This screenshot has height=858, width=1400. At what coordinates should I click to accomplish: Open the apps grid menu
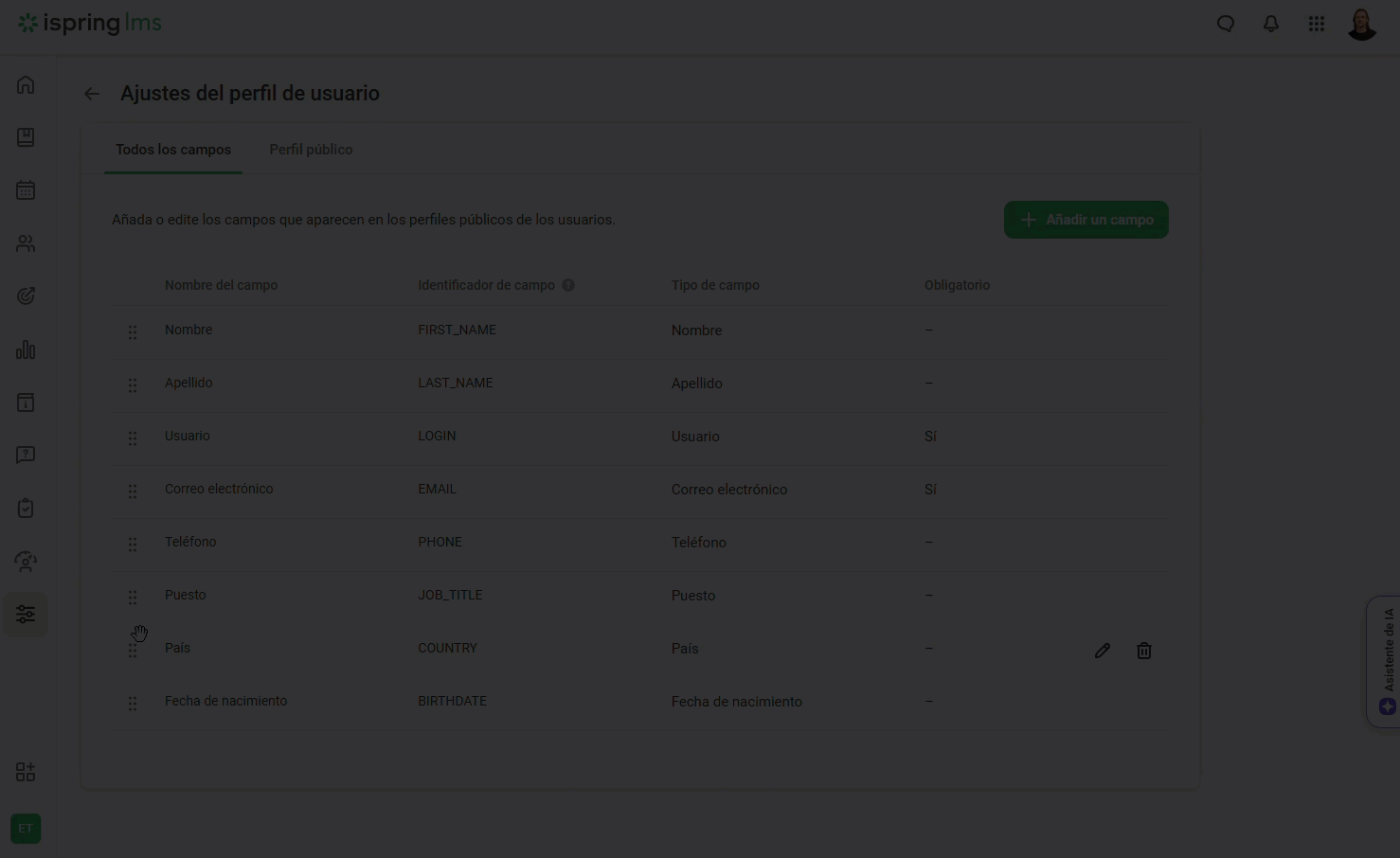(1317, 24)
